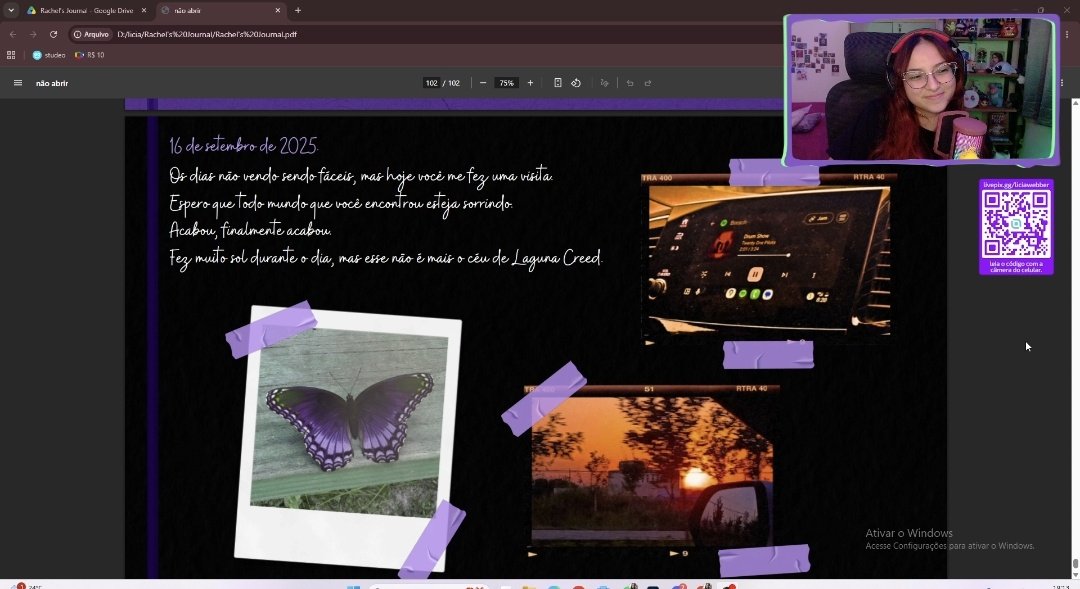
Task: Click the sunset film photo
Action: (652, 471)
